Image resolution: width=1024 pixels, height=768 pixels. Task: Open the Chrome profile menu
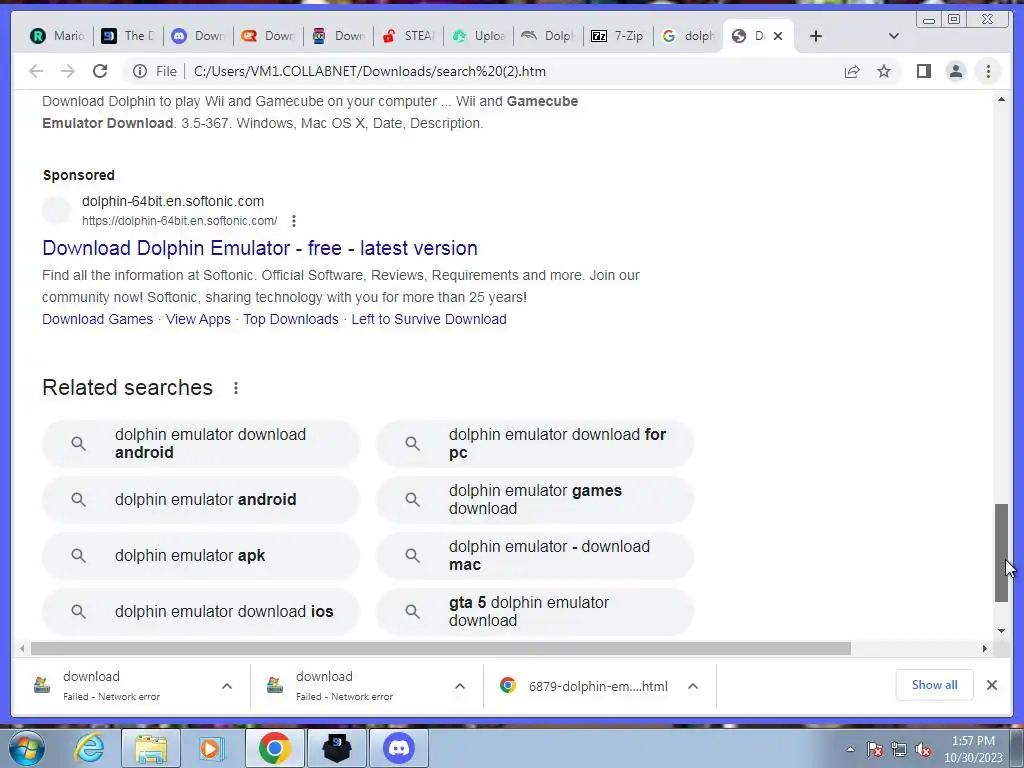pyautogui.click(x=955, y=71)
